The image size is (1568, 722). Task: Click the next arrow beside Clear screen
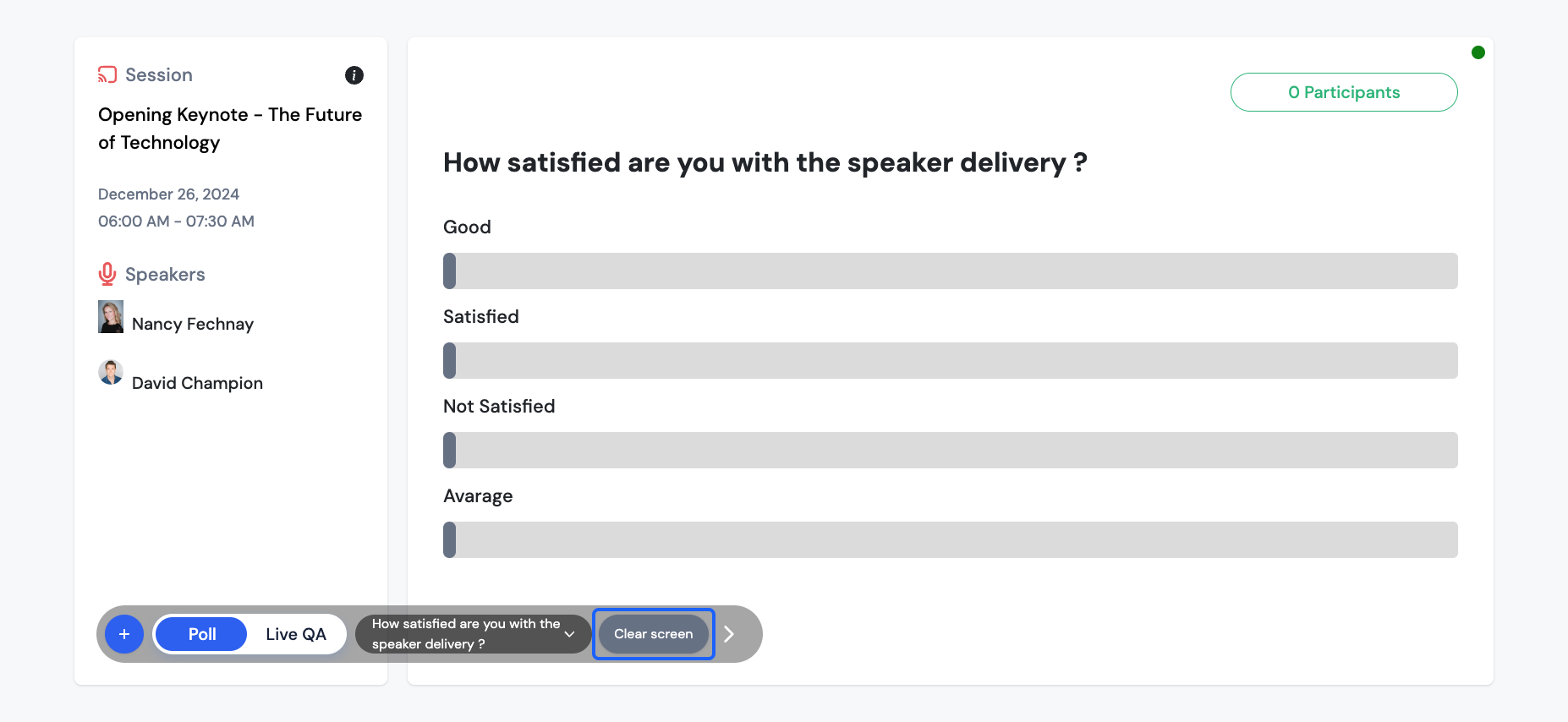click(x=729, y=634)
